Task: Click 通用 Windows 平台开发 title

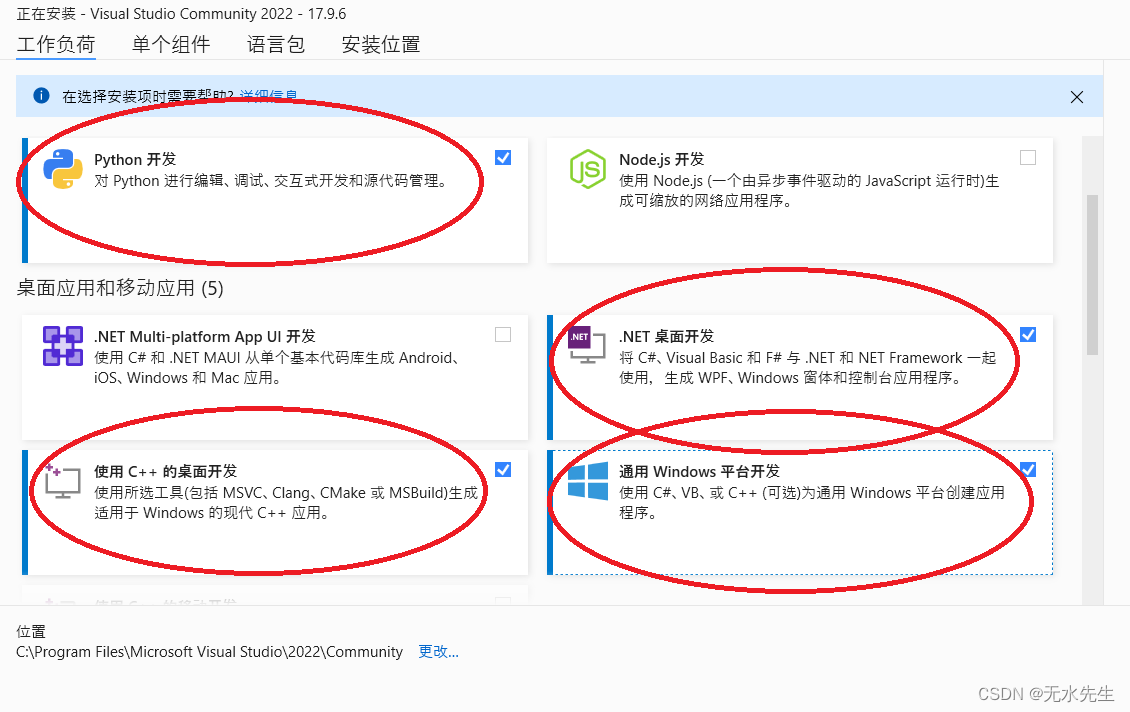Action: [x=699, y=471]
